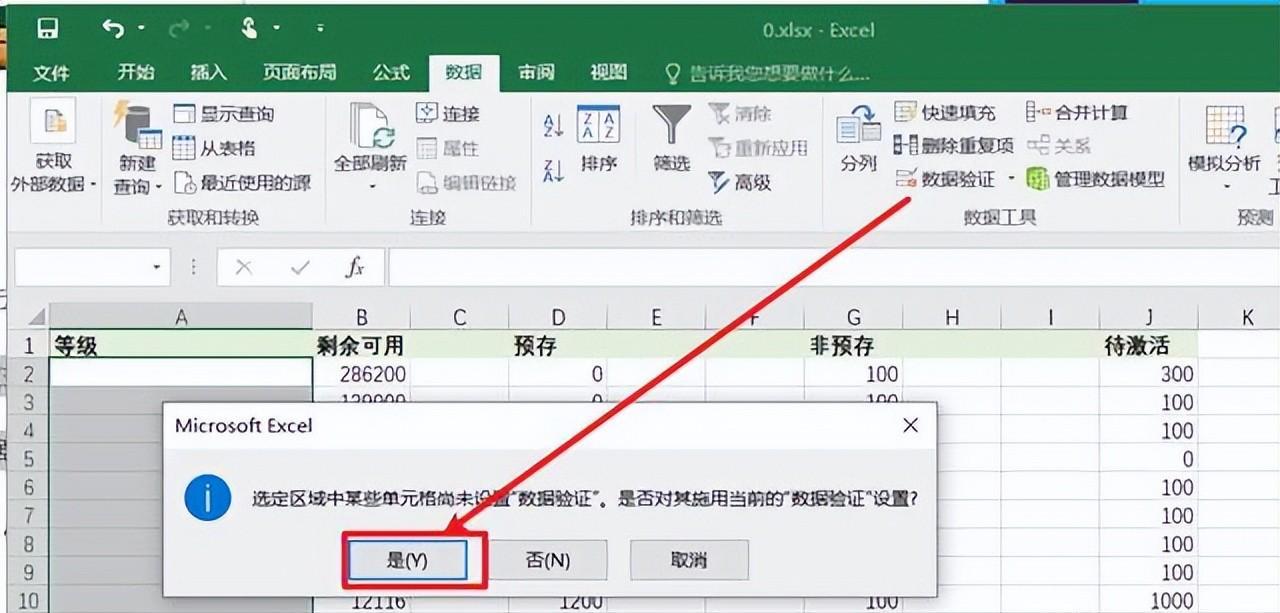The width and height of the screenshot is (1280, 613).
Task: Click 重新应用 filter
Action: (758, 148)
